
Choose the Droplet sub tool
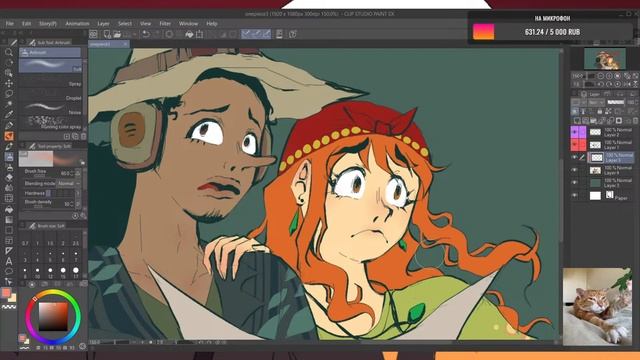51,95
